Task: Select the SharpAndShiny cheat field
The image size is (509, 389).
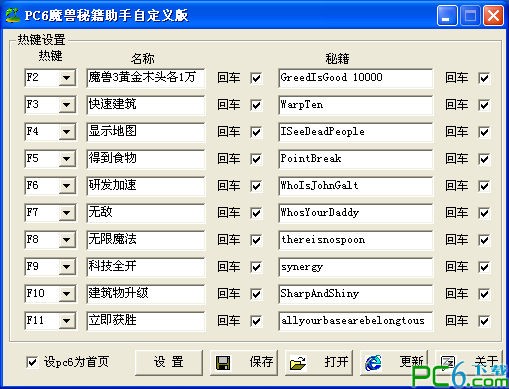Action: 355,294
